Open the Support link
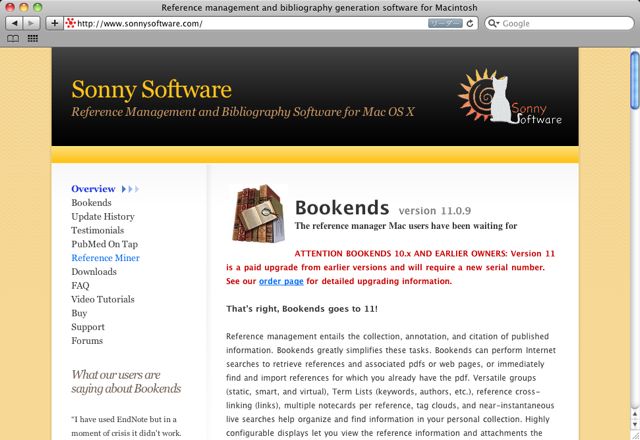 click(x=88, y=327)
